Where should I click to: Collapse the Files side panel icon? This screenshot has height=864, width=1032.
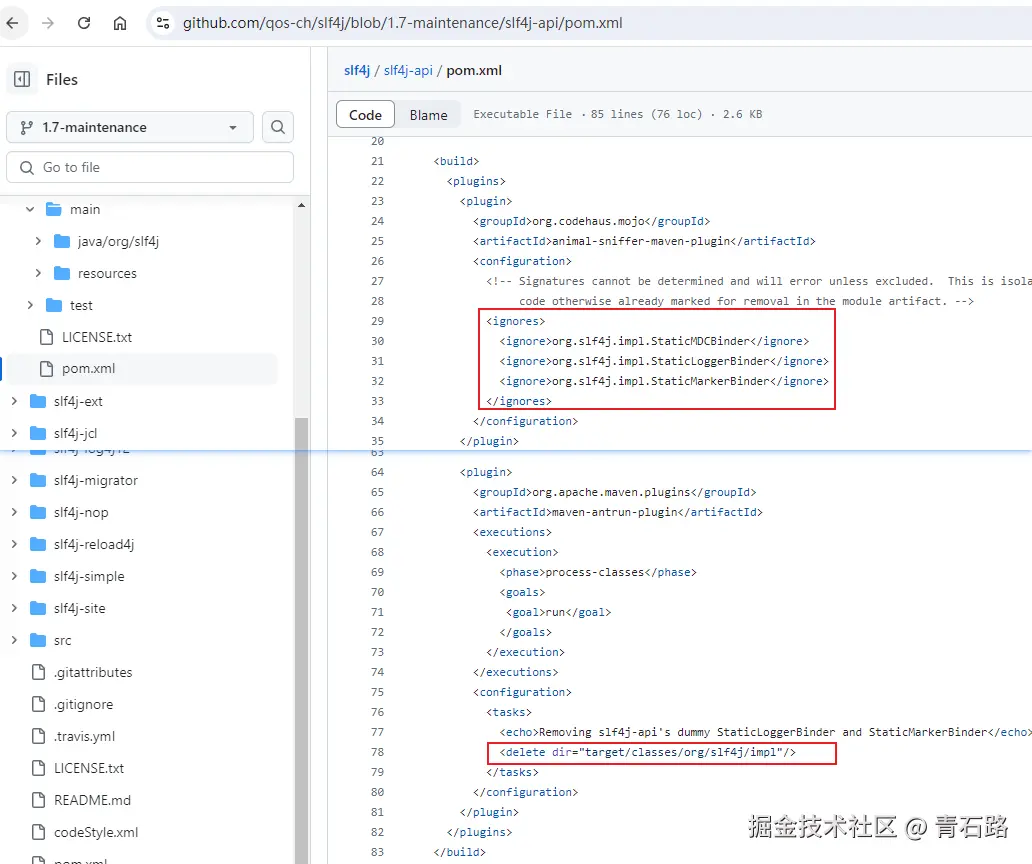(22, 80)
